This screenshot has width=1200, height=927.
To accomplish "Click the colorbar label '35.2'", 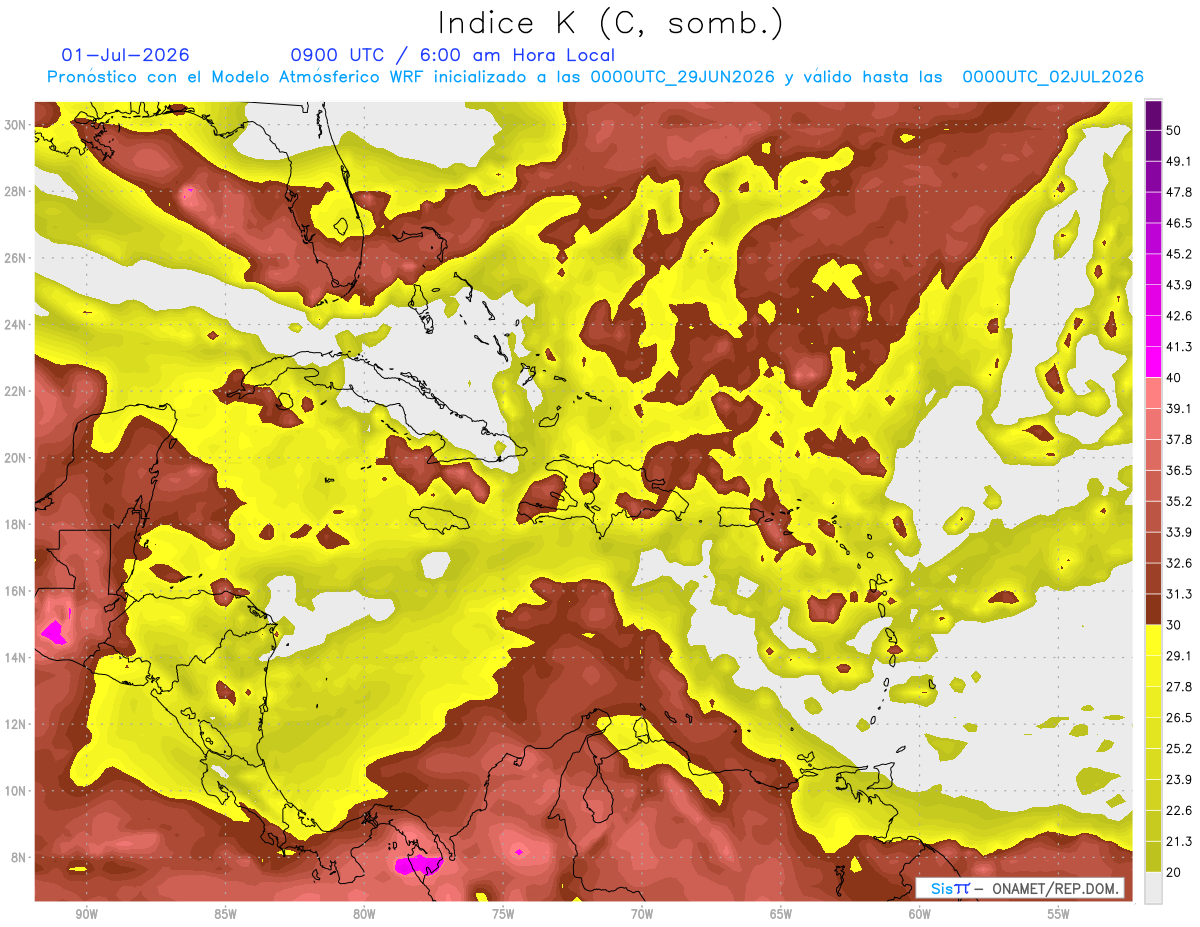I will point(1178,501).
